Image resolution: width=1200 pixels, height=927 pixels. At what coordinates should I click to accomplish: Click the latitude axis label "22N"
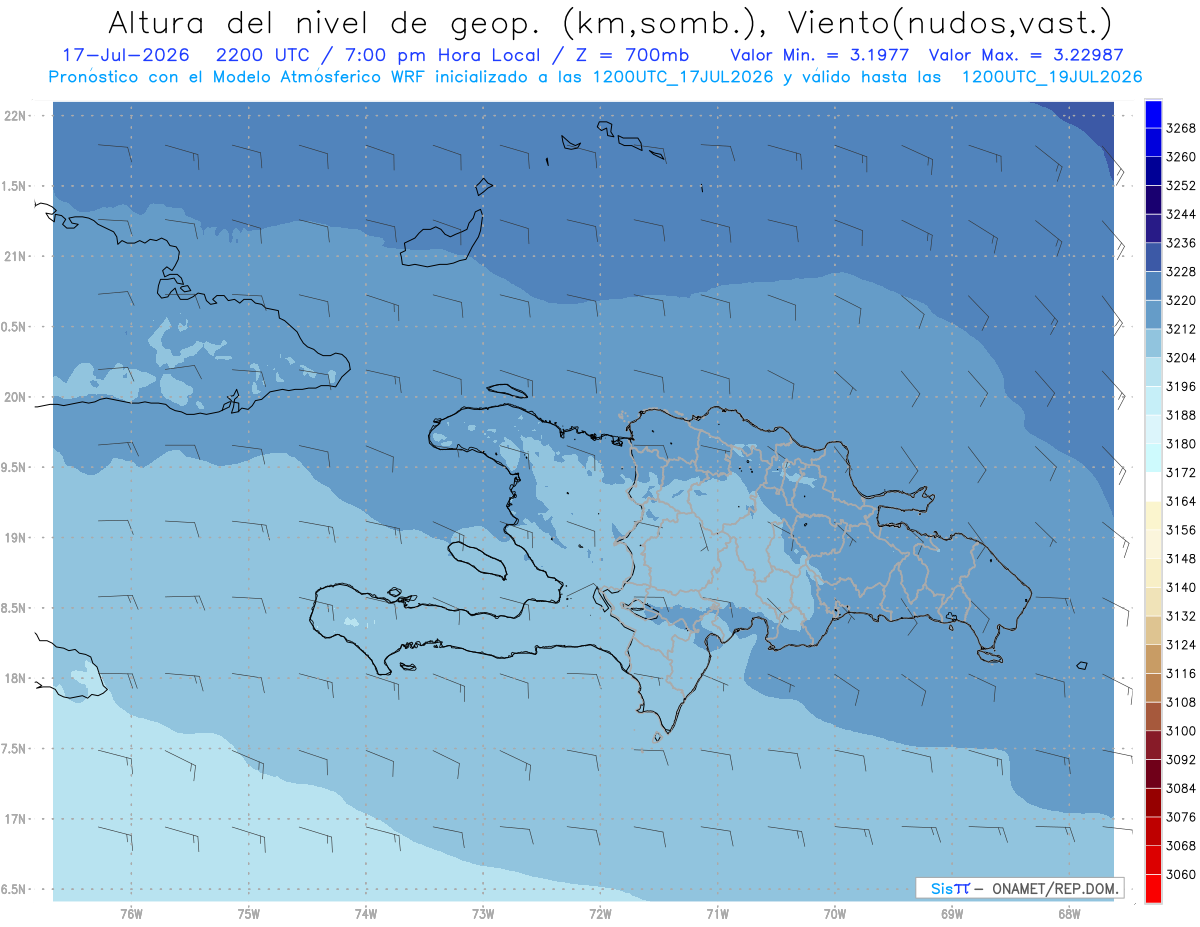16,116
